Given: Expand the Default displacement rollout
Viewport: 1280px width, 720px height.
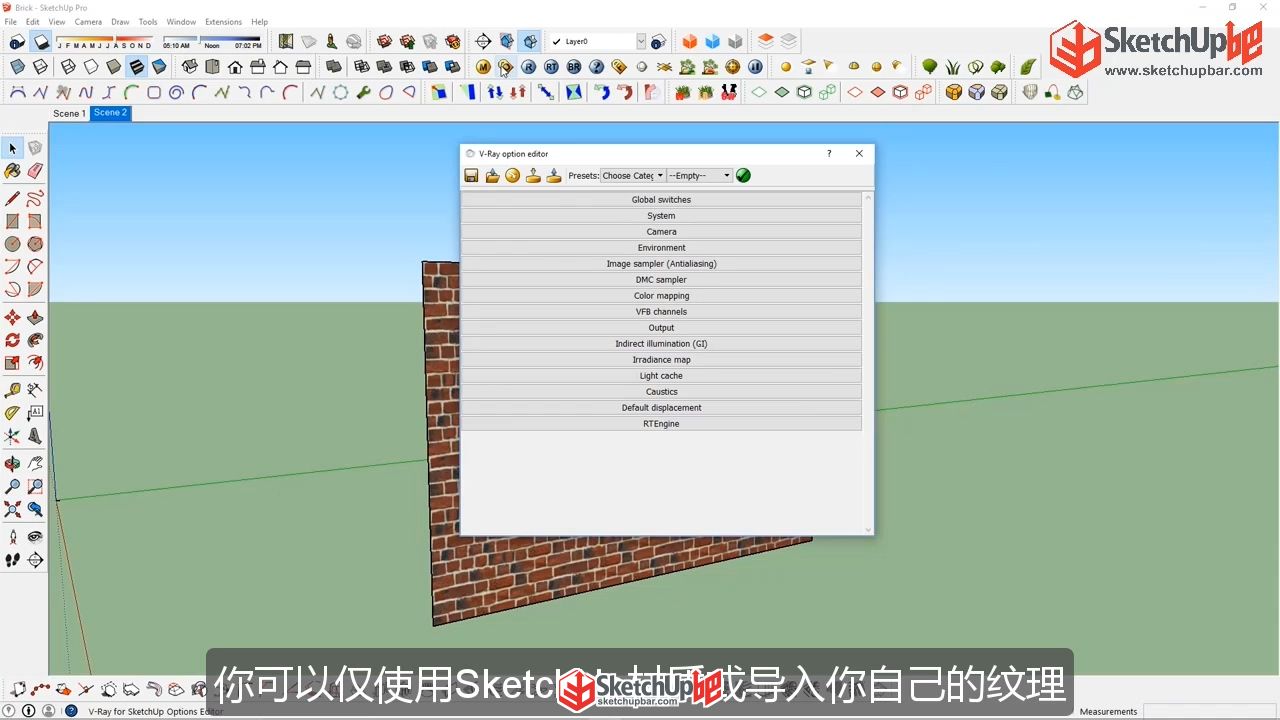Looking at the screenshot, I should click(661, 408).
